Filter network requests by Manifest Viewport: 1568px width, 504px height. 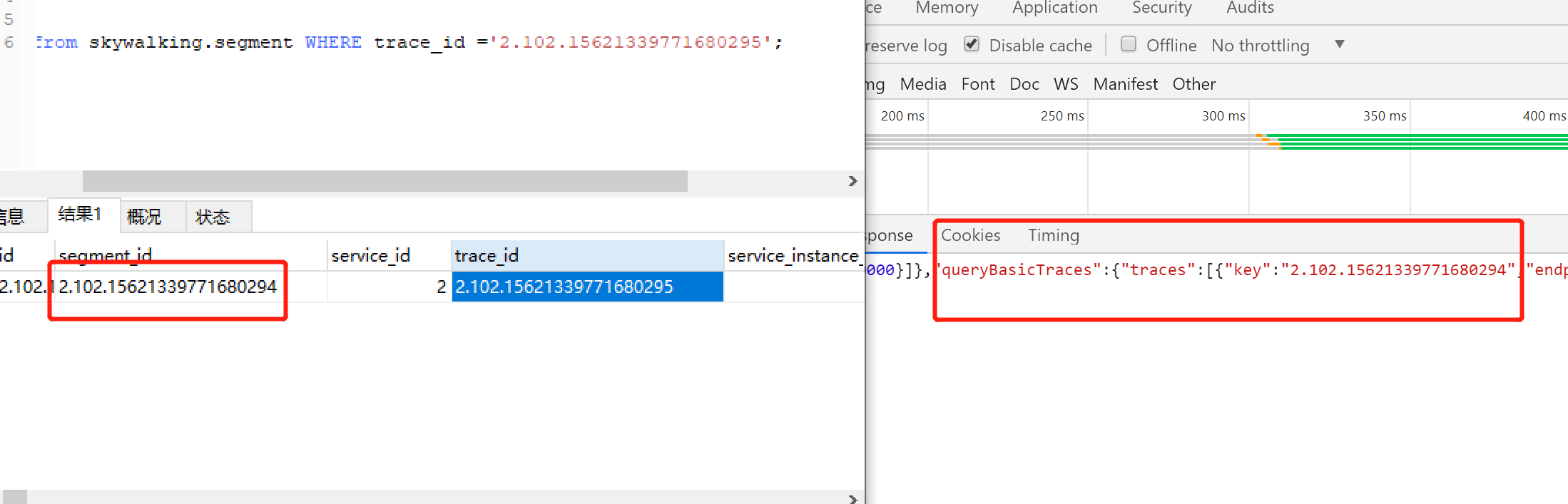click(x=1125, y=84)
